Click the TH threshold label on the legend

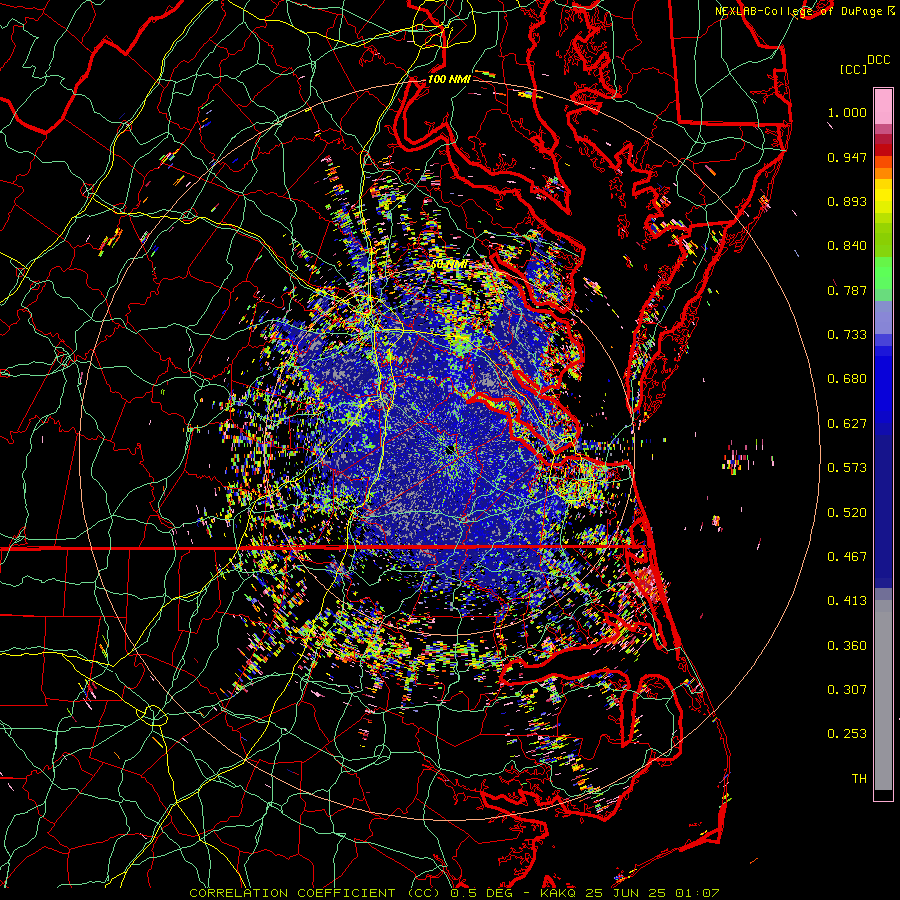(x=859, y=779)
